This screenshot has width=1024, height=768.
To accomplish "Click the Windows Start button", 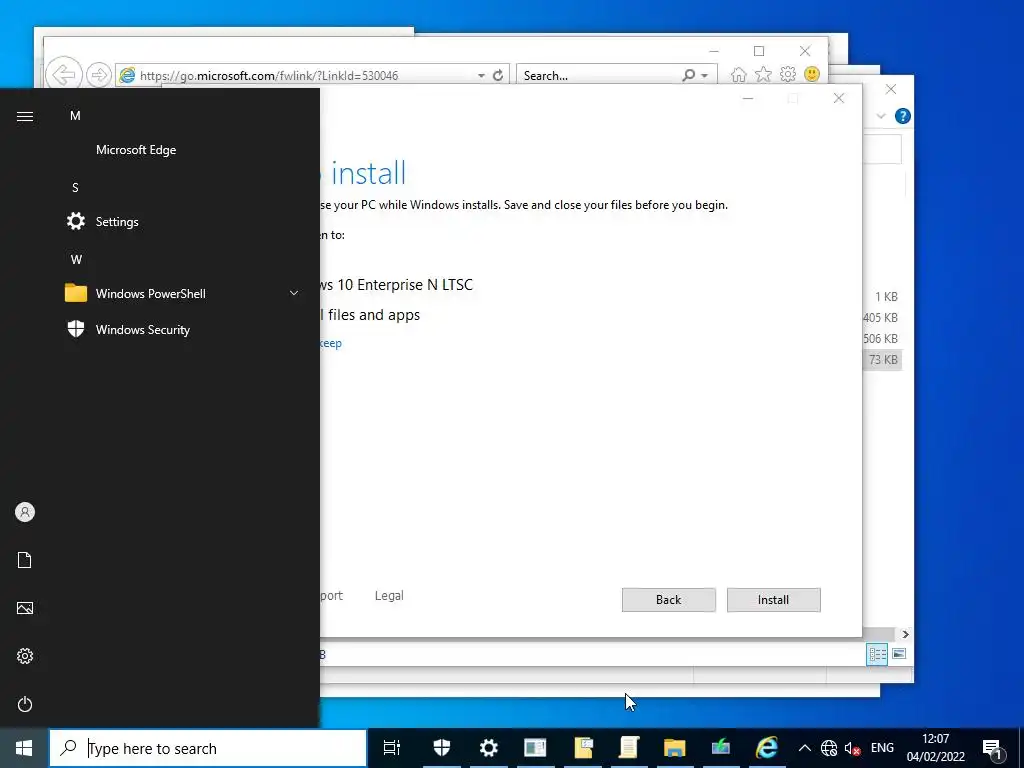I will [24, 748].
